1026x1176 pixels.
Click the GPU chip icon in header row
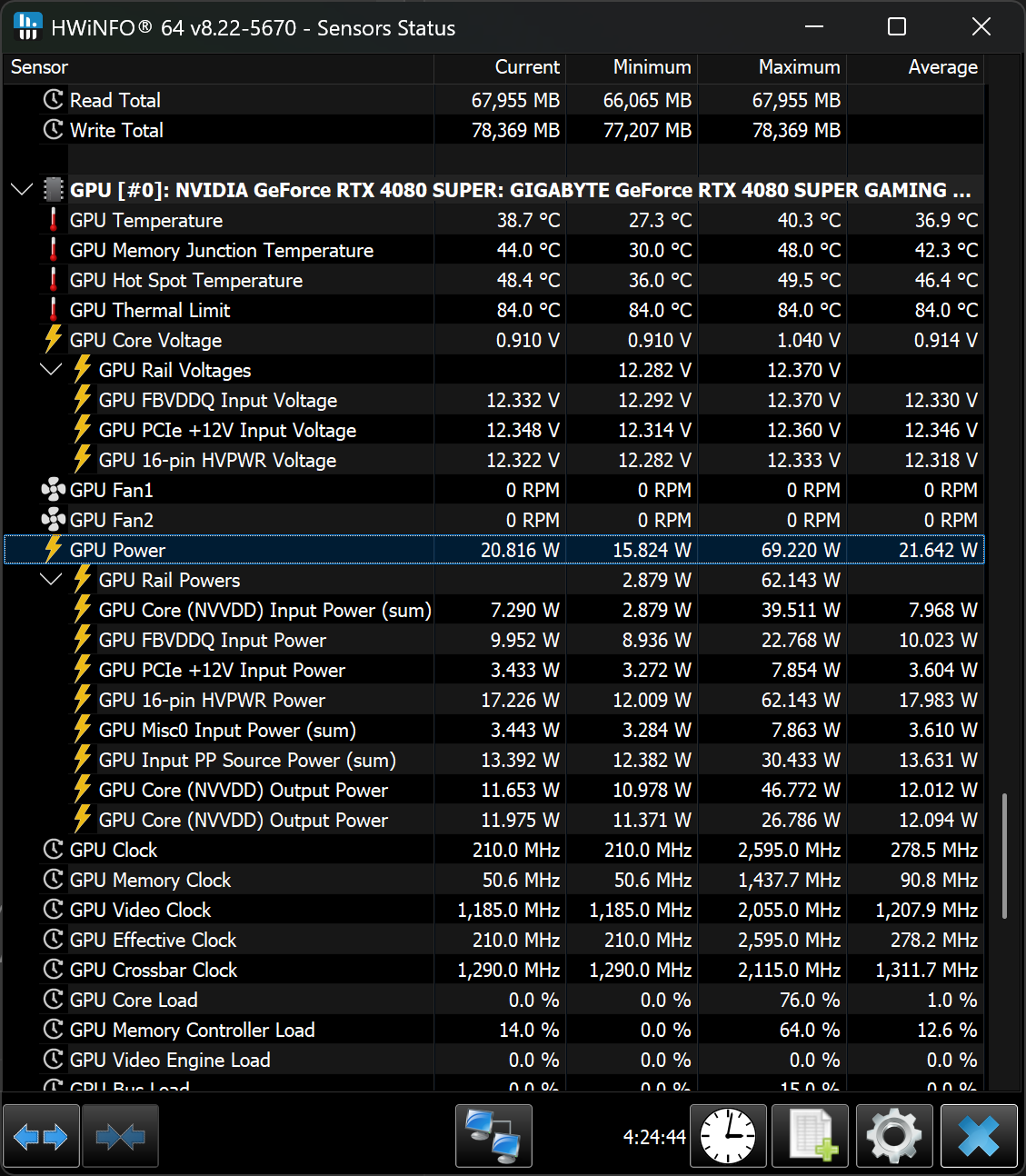point(54,190)
